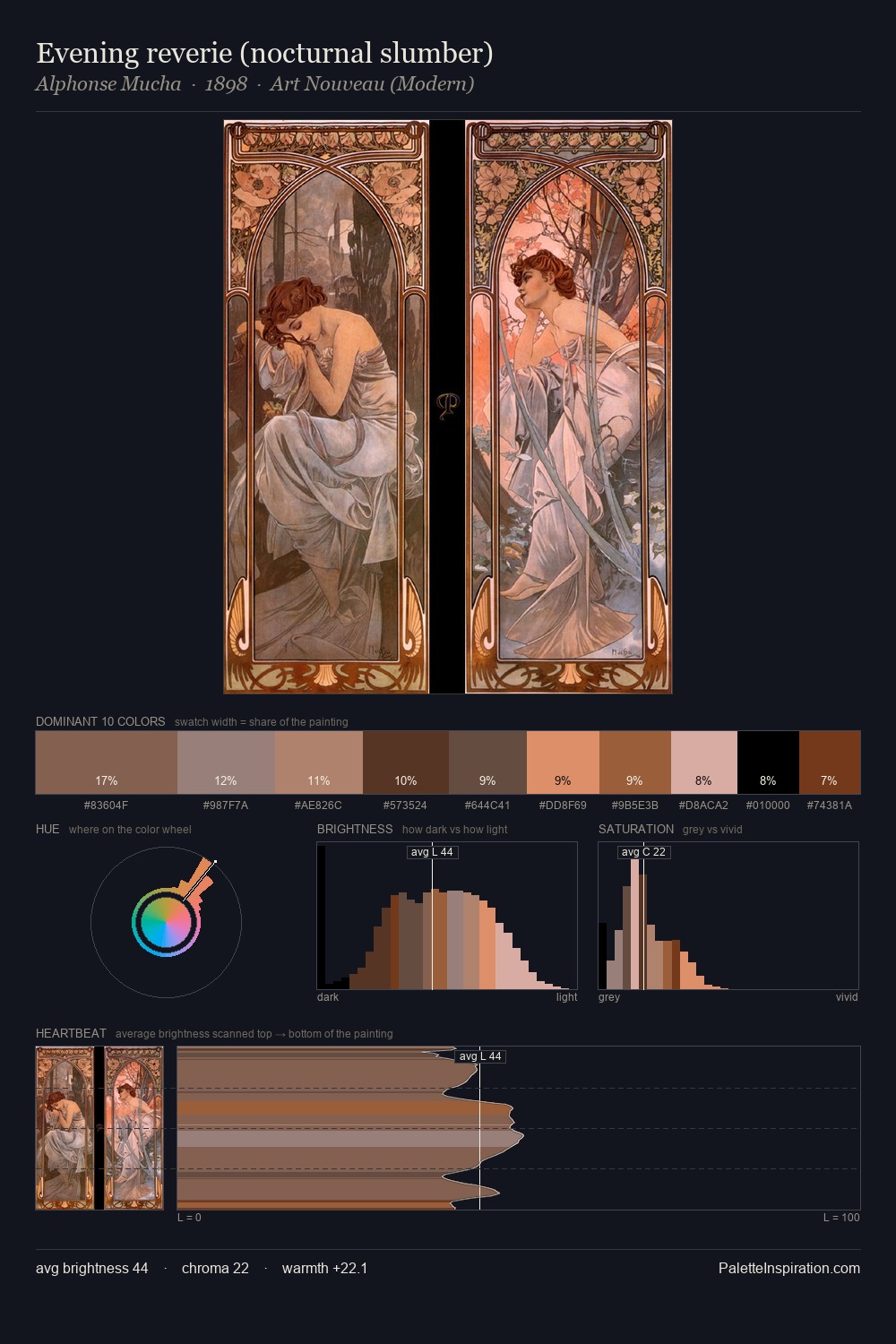Click the hex label #DD8F69
Image resolution: width=896 pixels, height=1344 pixels.
coord(563,806)
